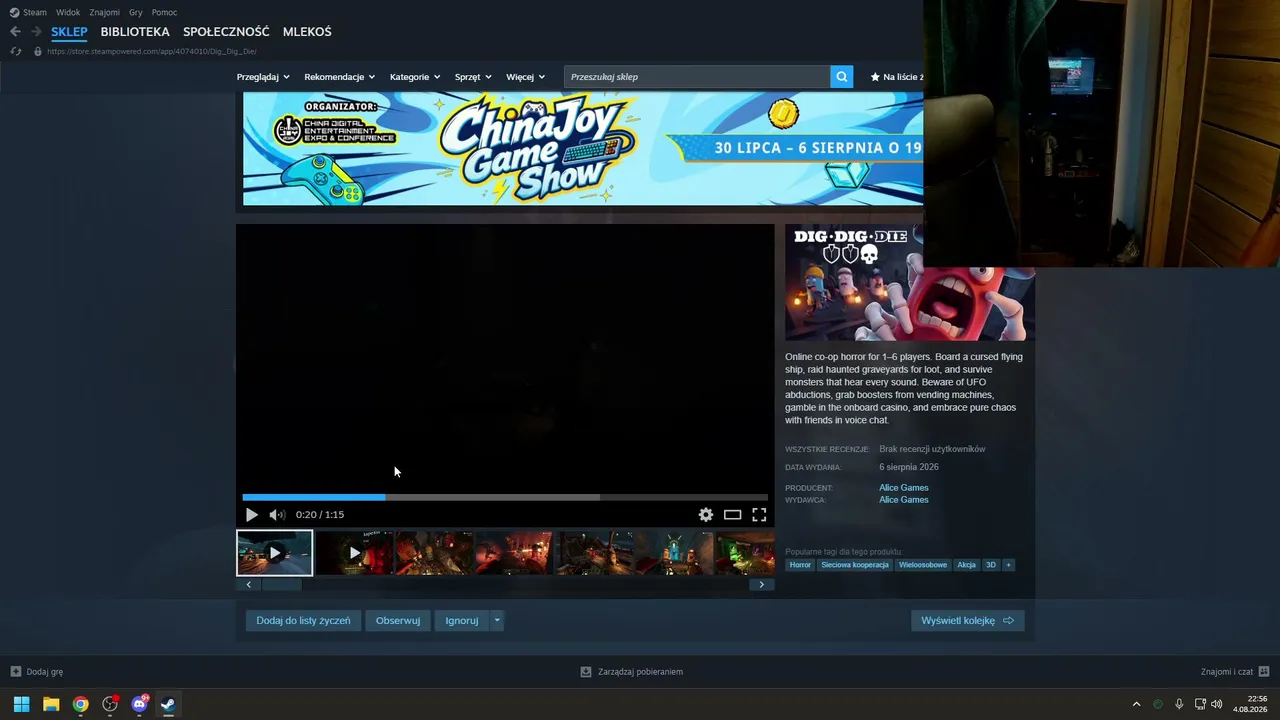1280x720 pixels.
Task: Click the magnifier search button
Action: tap(842, 77)
